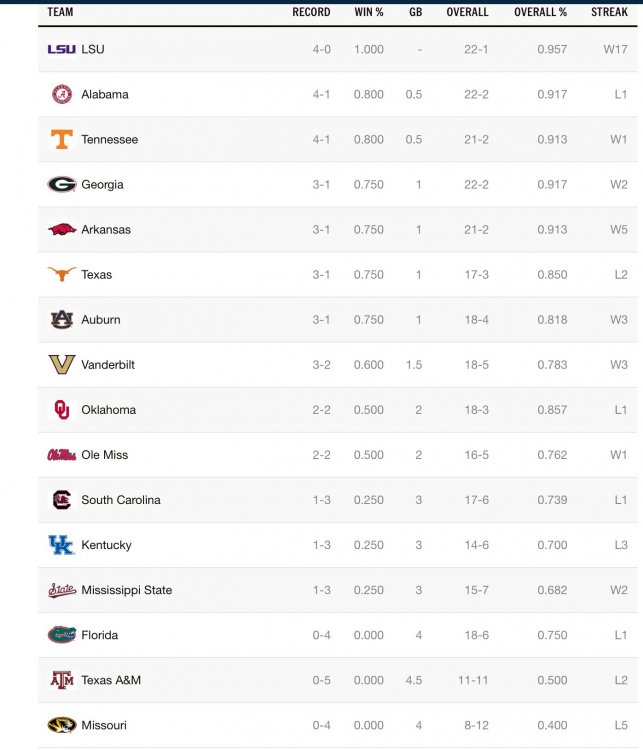Image resolution: width=643 pixels, height=750 pixels.
Task: Open the South Carolina team link
Action: 120,500
